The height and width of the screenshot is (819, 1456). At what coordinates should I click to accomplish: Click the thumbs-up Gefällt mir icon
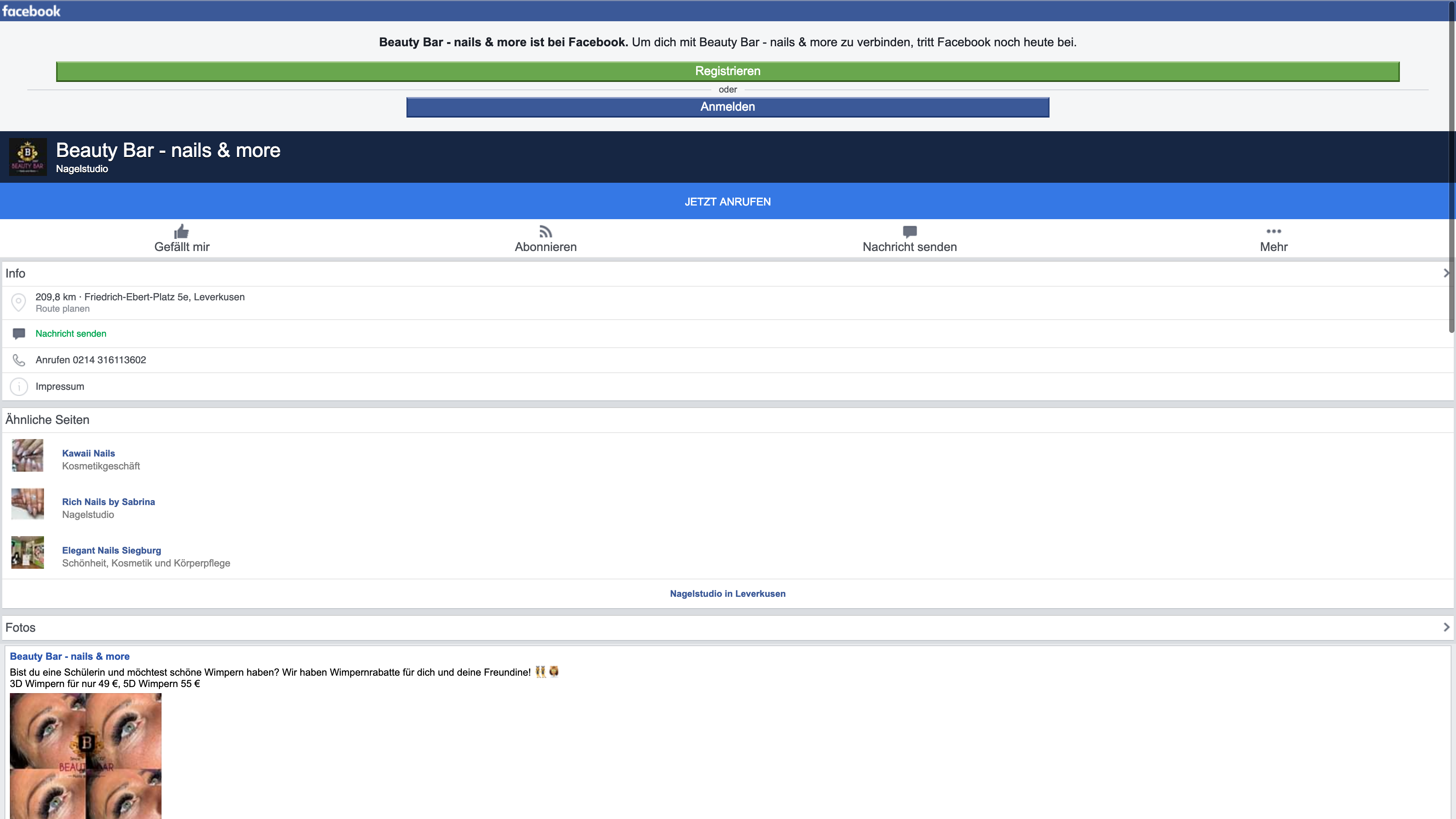tap(182, 231)
